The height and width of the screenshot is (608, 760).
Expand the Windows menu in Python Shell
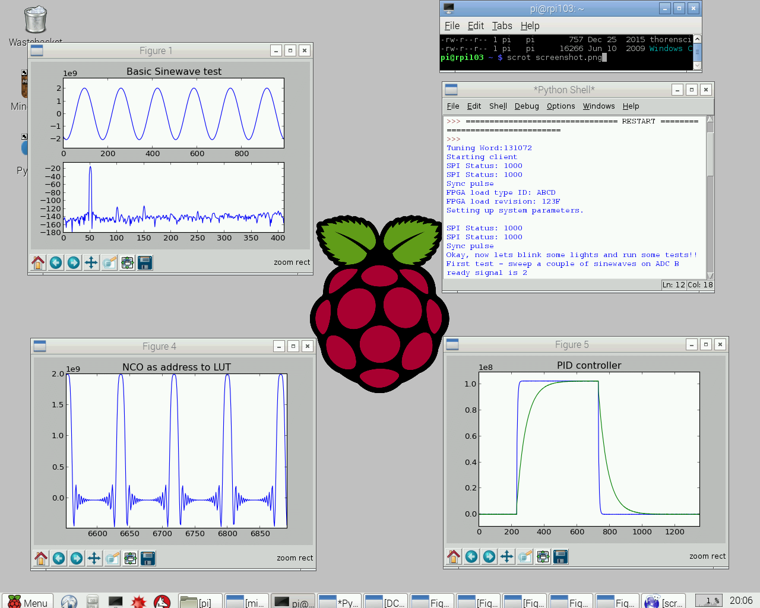[x=598, y=106]
